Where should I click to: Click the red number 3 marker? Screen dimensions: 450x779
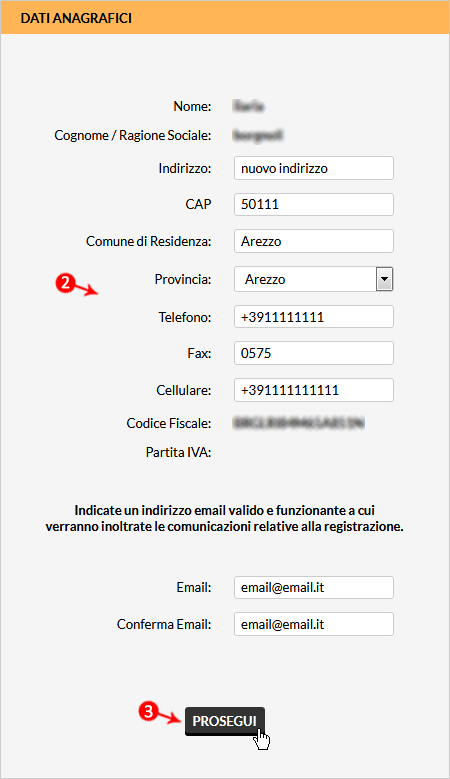click(148, 711)
